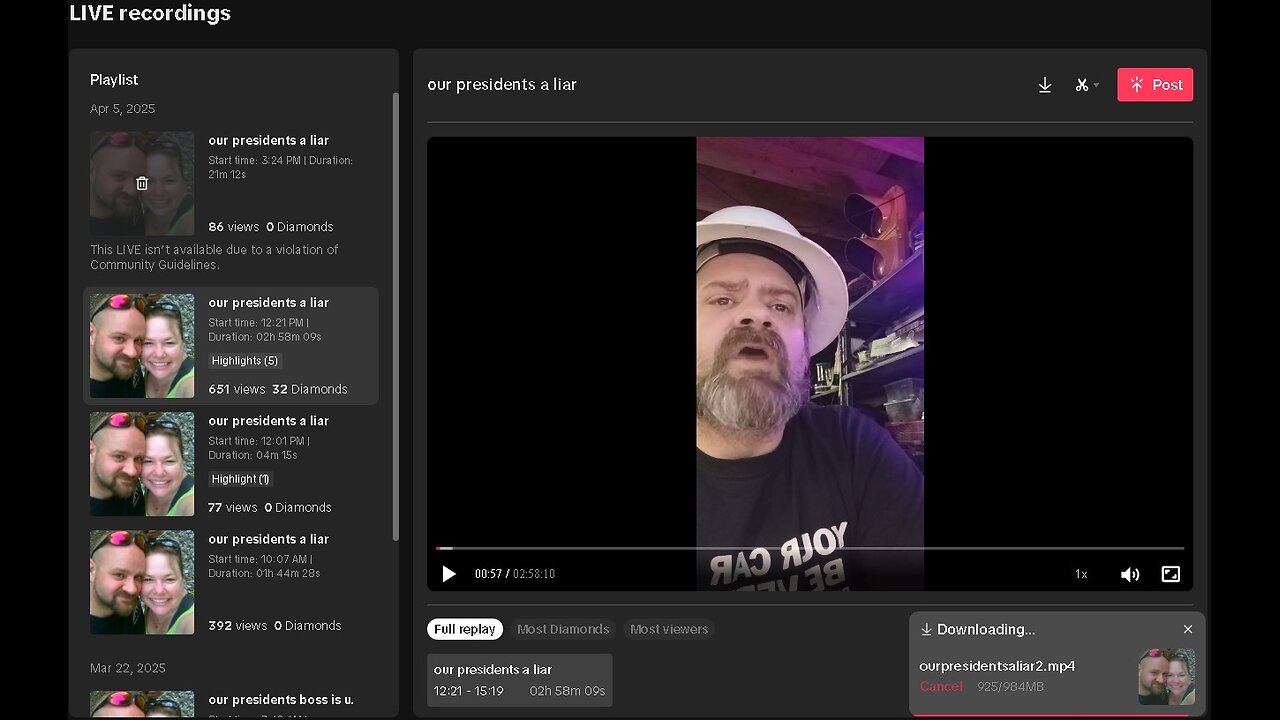Click the 77 views count
Image resolution: width=1280 pixels, height=720 pixels.
(x=233, y=508)
